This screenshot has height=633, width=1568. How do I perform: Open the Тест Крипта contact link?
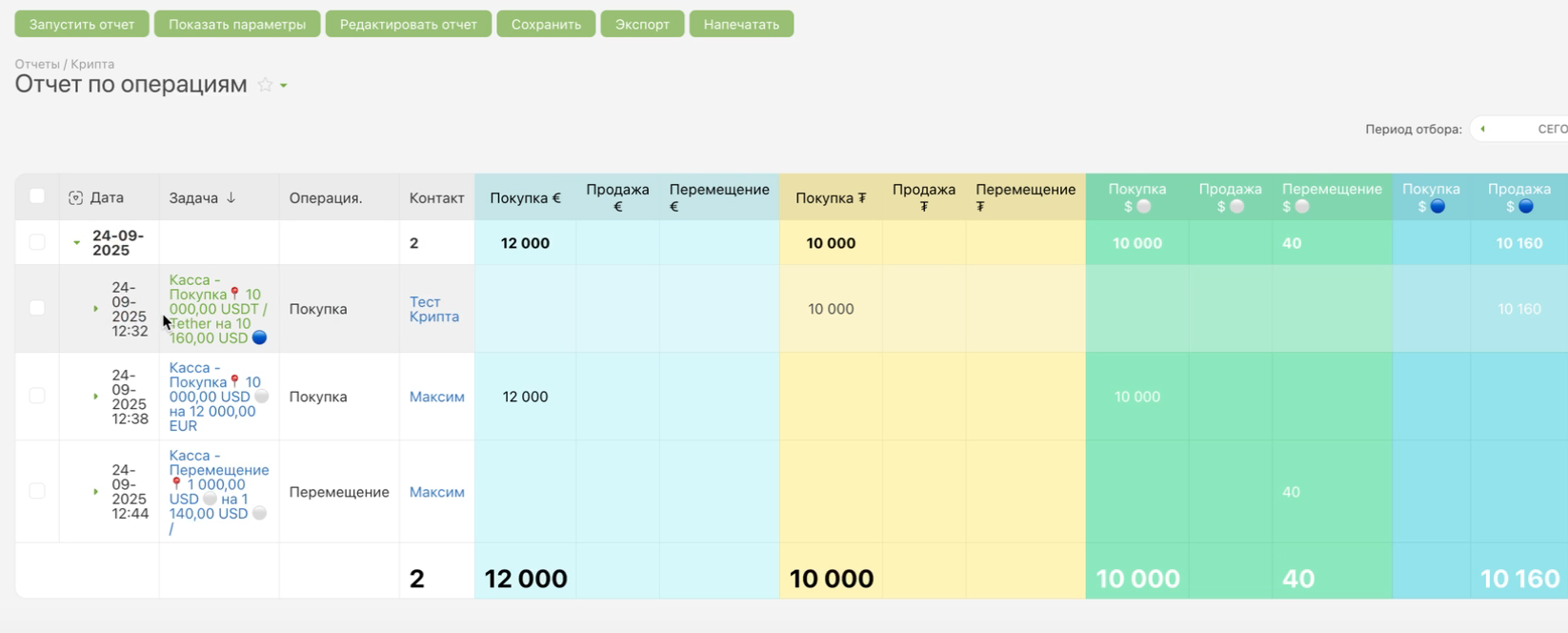(x=433, y=309)
